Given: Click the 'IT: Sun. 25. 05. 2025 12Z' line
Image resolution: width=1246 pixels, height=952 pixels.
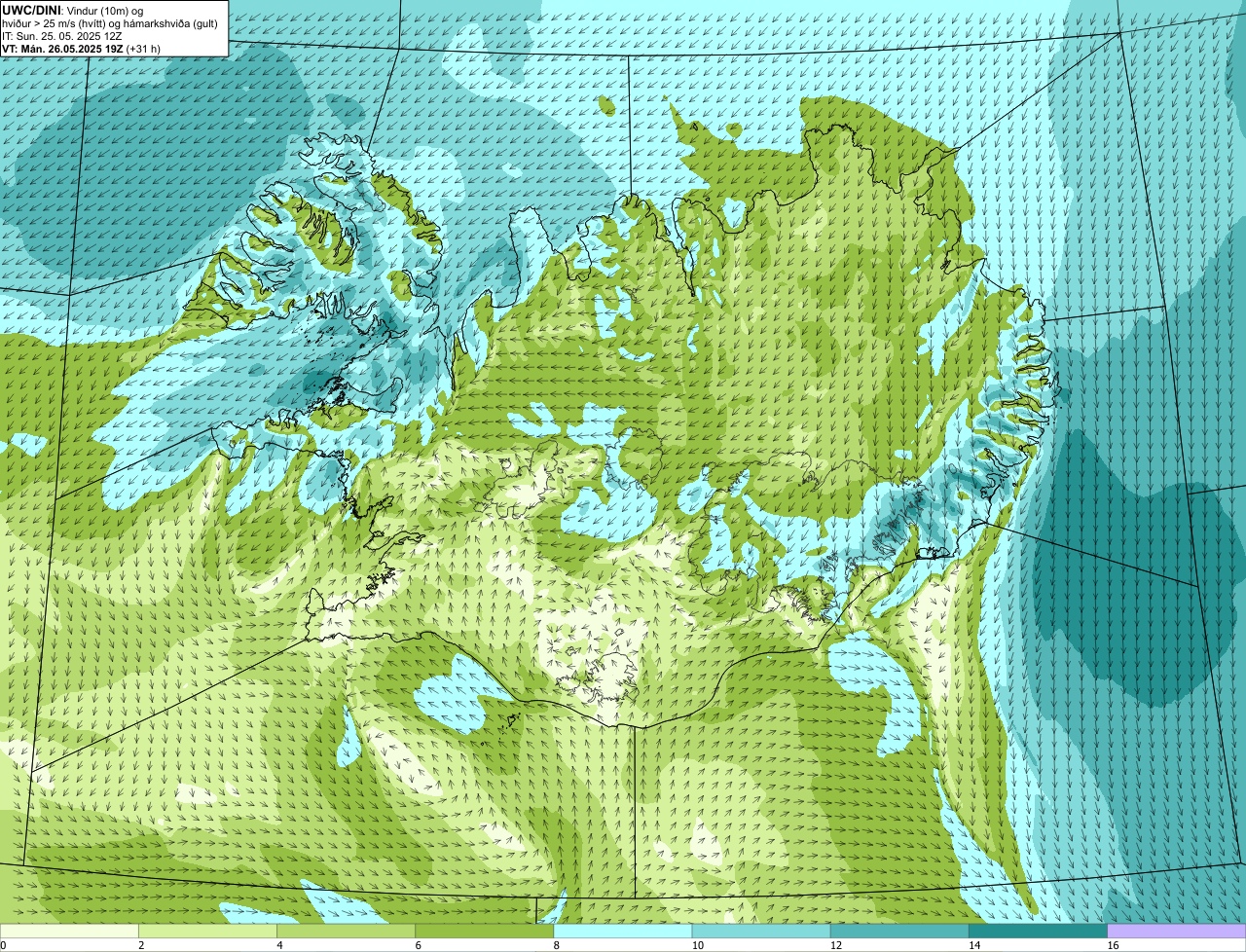Looking at the screenshot, I should tap(62, 35).
